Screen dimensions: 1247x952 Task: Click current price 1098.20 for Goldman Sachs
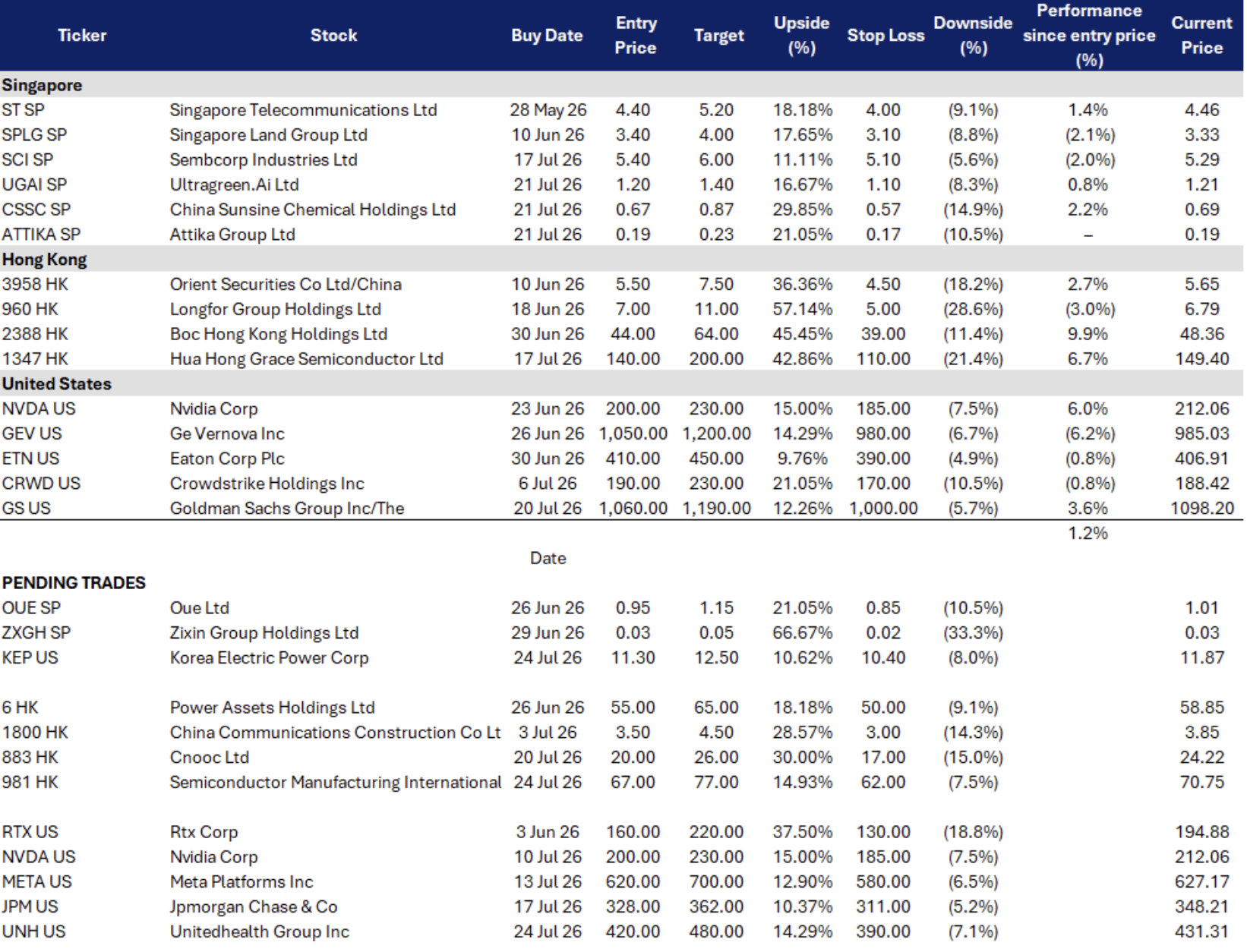point(1201,509)
